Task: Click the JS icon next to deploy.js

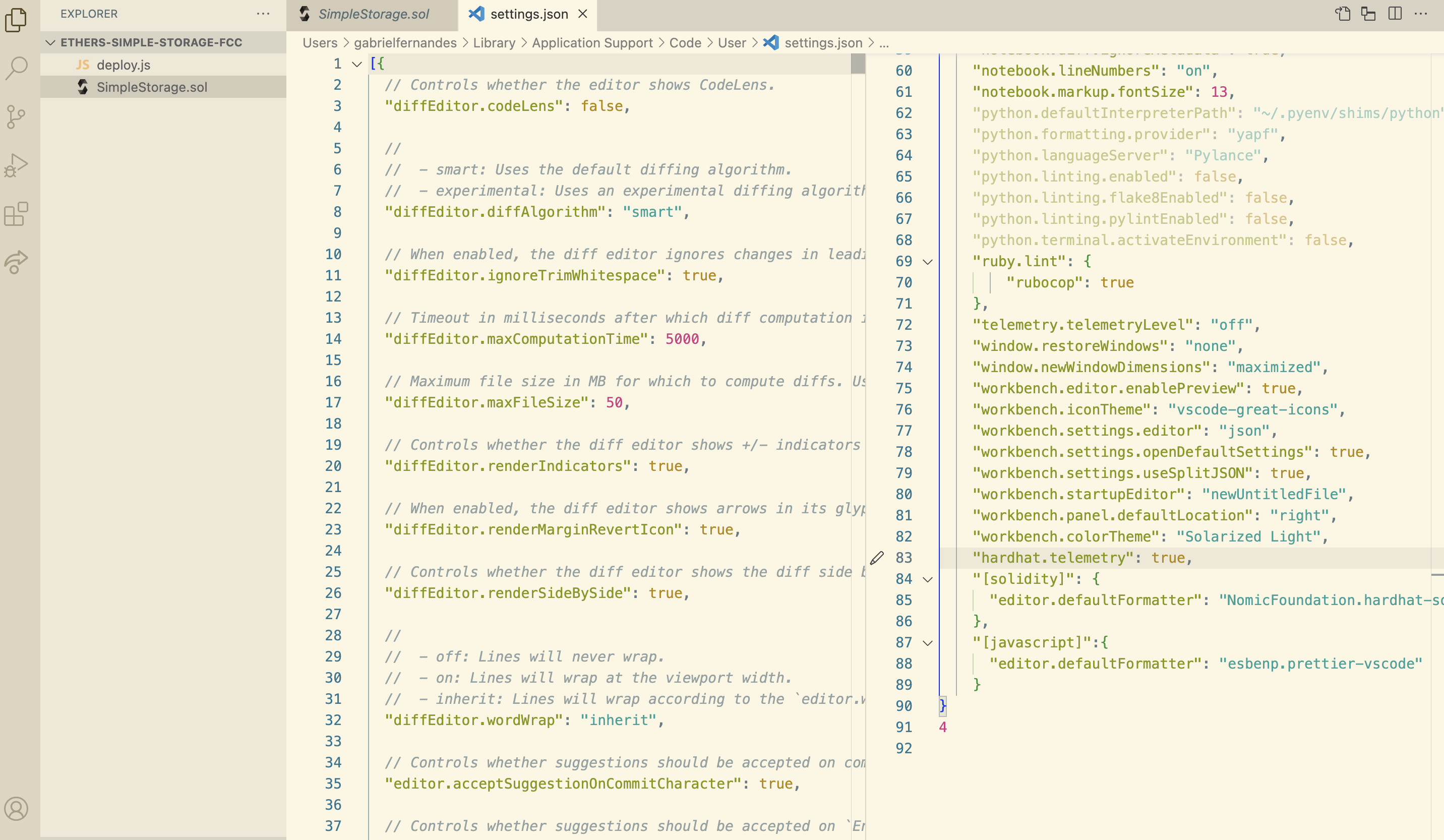Action: click(83, 65)
